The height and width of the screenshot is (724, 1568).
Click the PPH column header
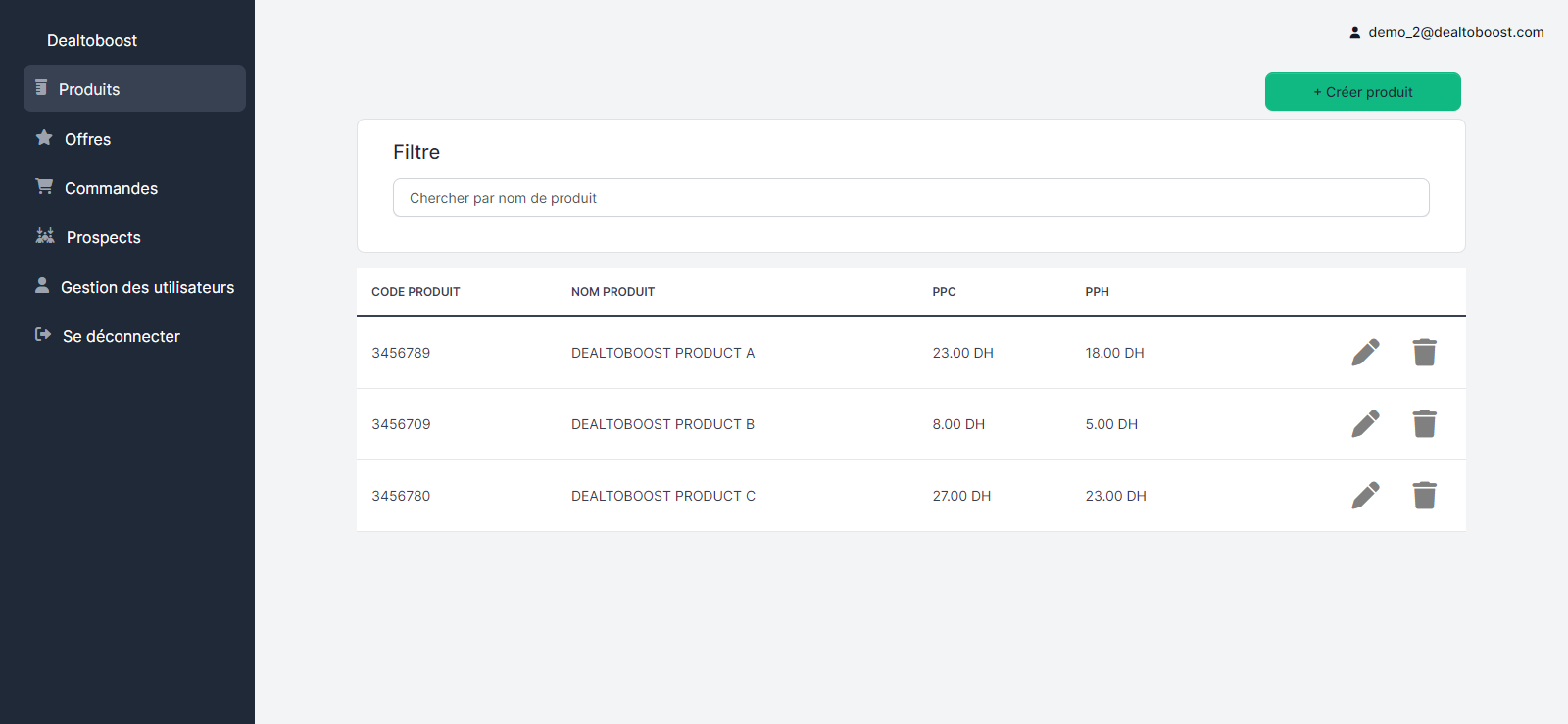1097,292
